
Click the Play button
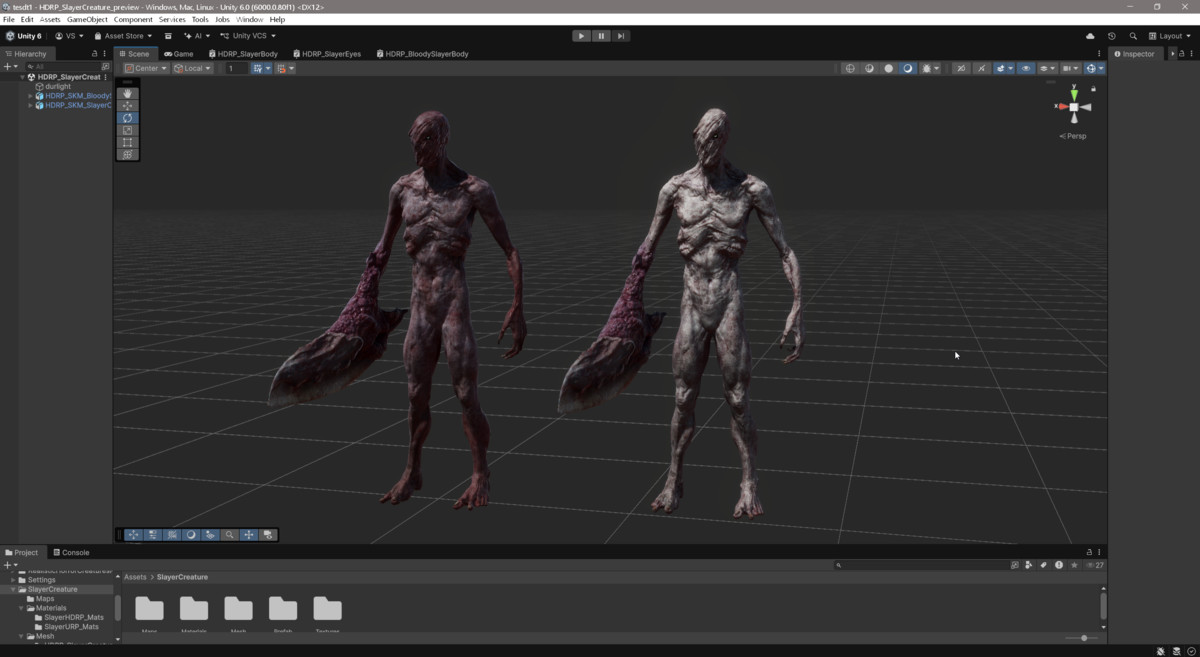581,36
